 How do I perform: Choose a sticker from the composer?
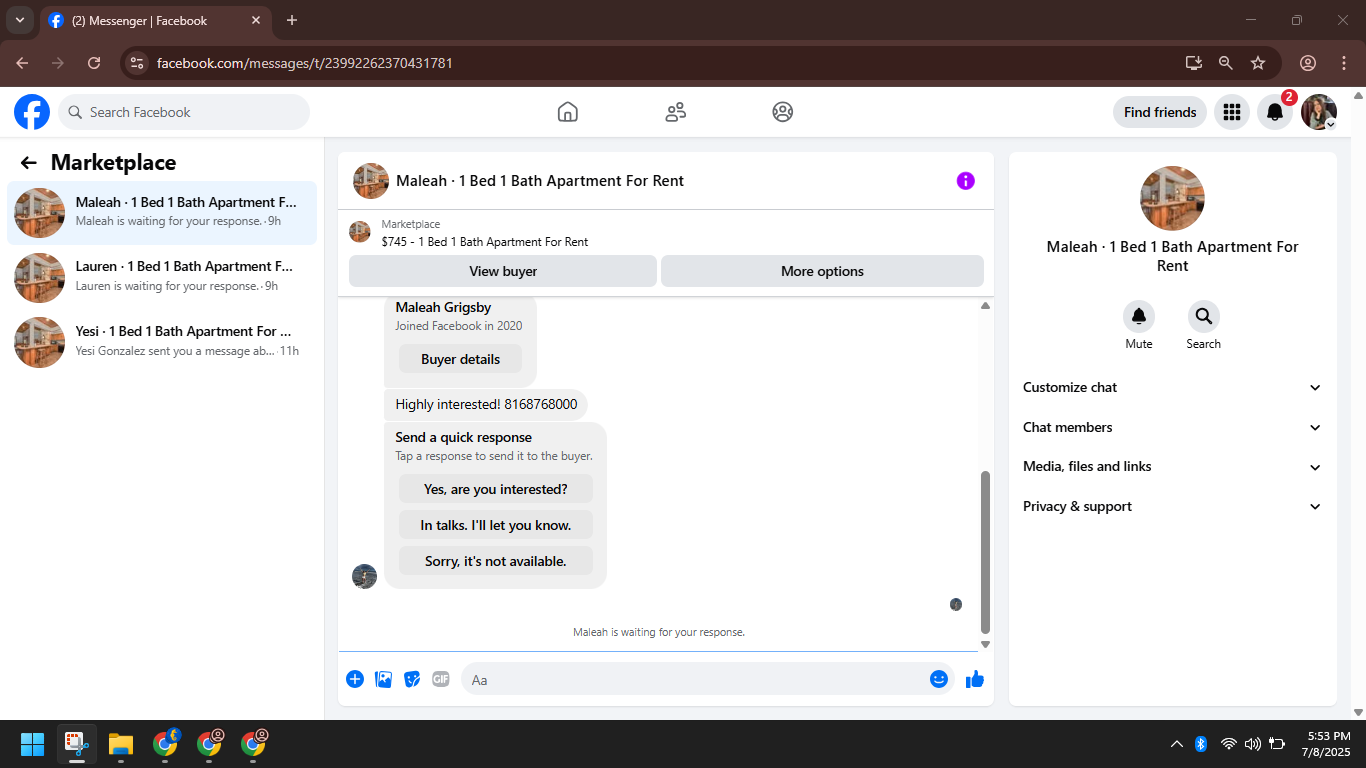412,679
